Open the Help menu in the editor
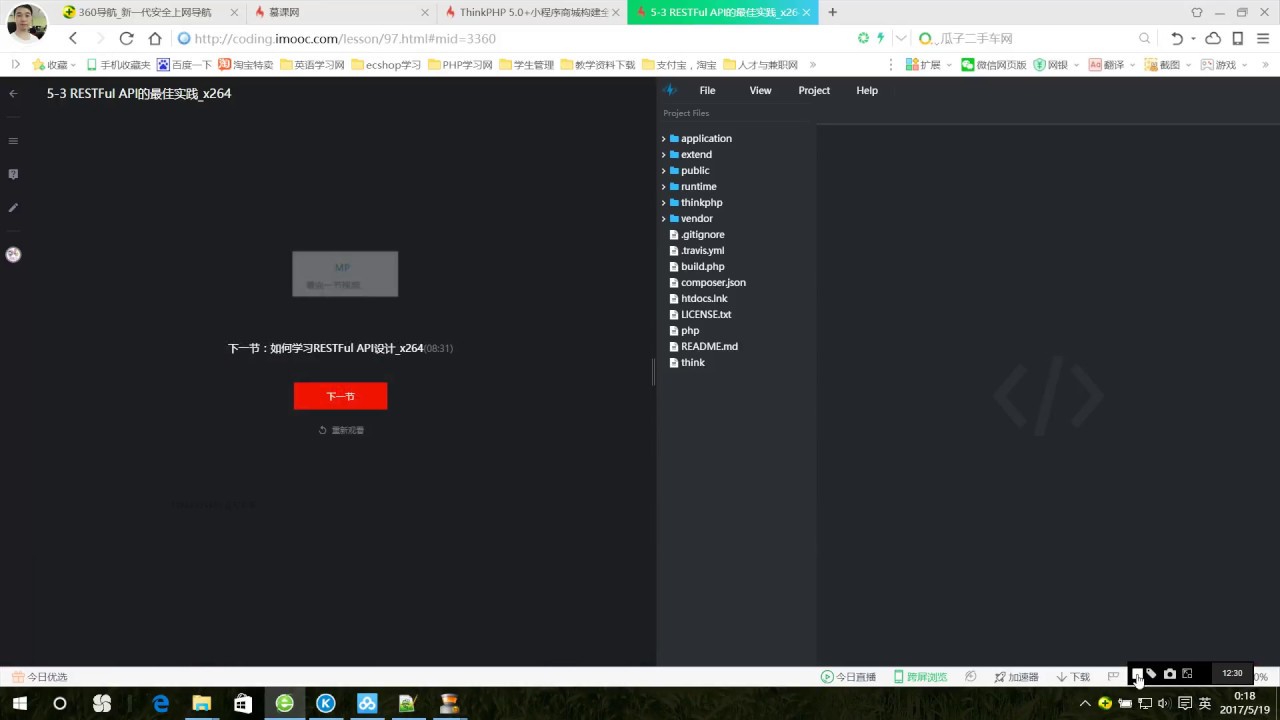The height and width of the screenshot is (720, 1280). (867, 90)
